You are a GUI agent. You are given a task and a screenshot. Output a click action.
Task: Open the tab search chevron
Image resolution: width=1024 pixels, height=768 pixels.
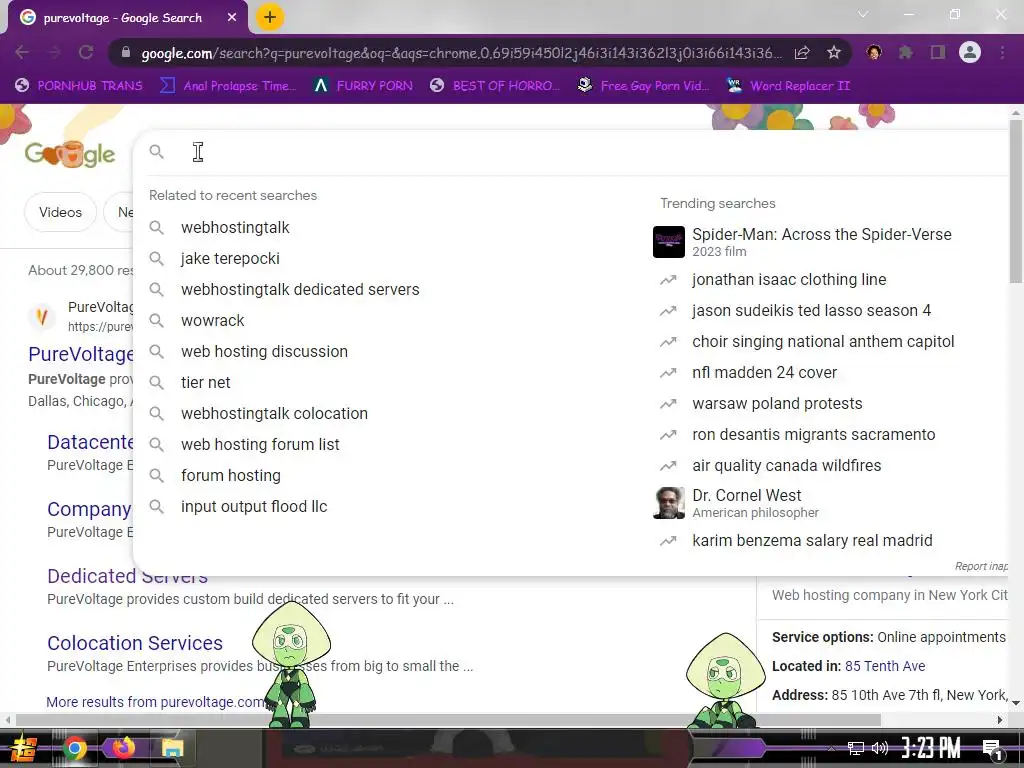[x=863, y=14]
